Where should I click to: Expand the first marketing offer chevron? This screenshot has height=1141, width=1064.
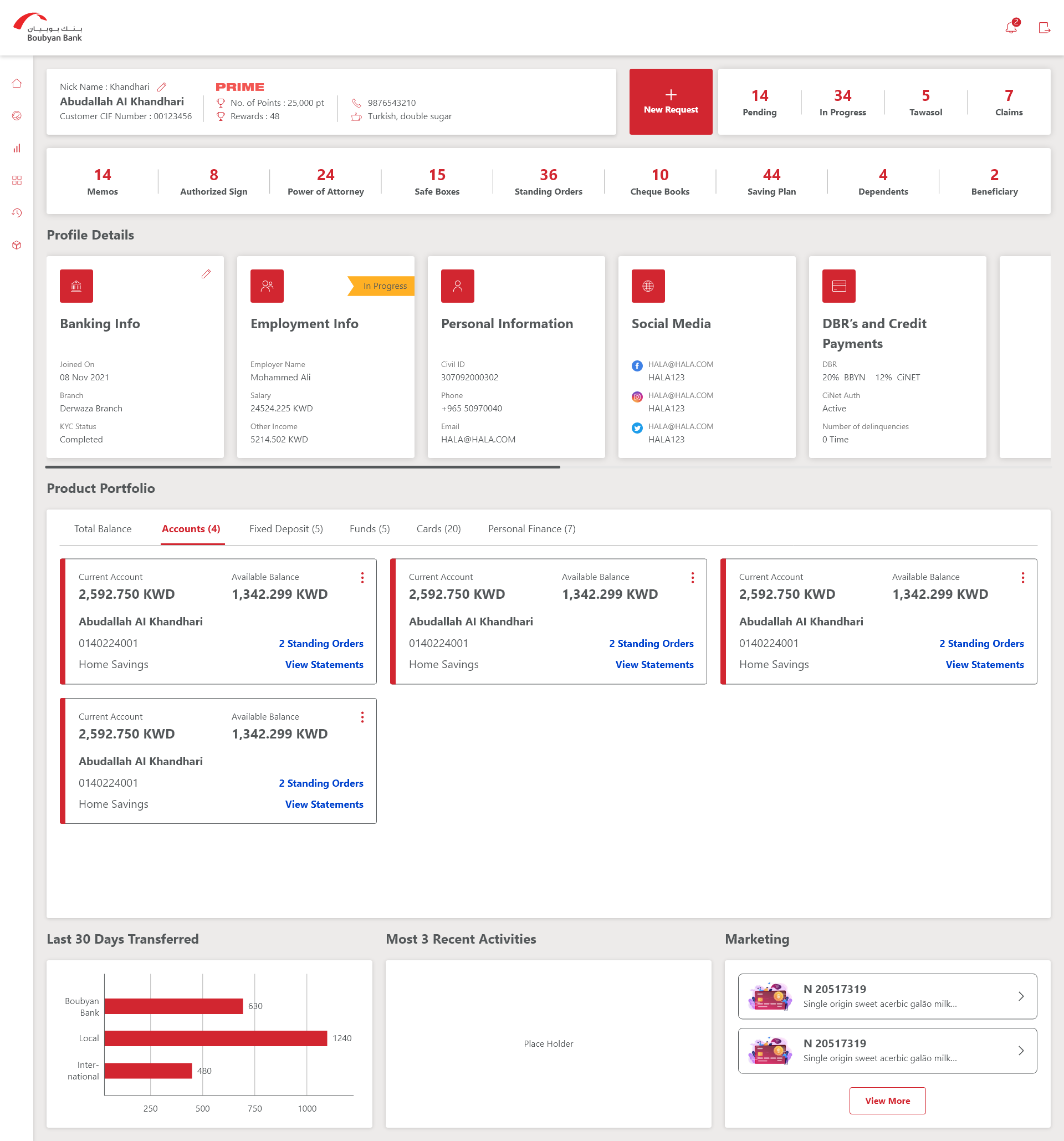click(x=1020, y=996)
